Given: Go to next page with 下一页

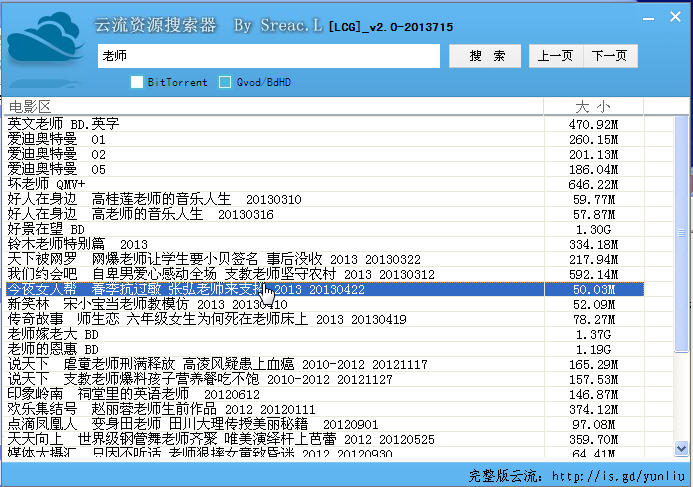Looking at the screenshot, I should pyautogui.click(x=610, y=56).
